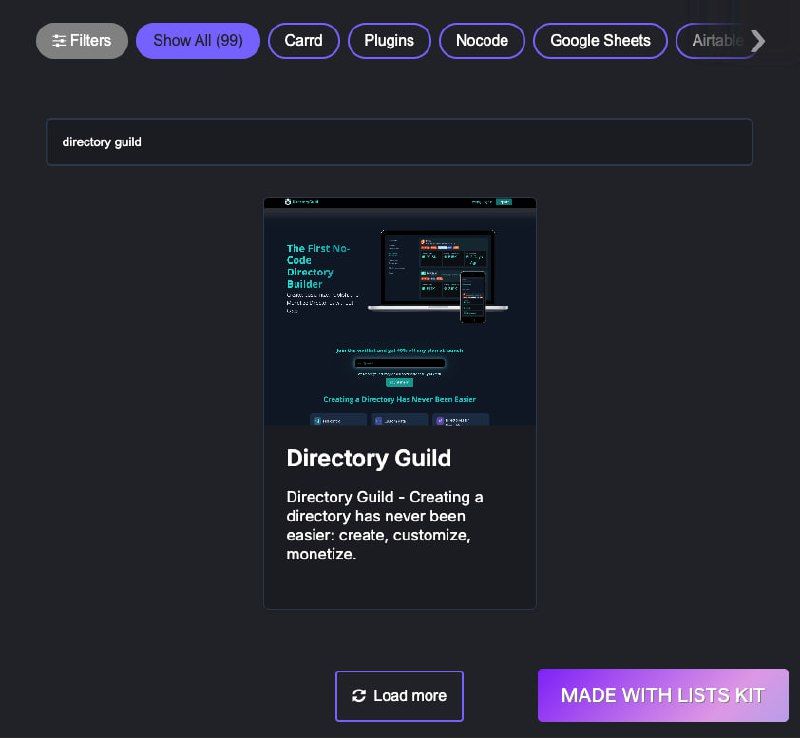The height and width of the screenshot is (738, 800).
Task: Open the Directory Guild screenshot thumbnail
Action: tap(399, 311)
